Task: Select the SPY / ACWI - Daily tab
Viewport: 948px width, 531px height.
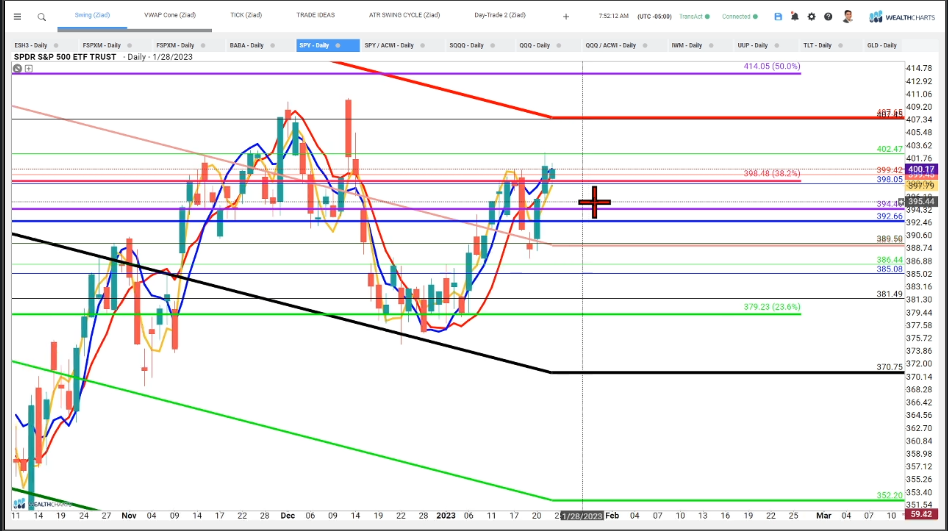Action: point(389,45)
